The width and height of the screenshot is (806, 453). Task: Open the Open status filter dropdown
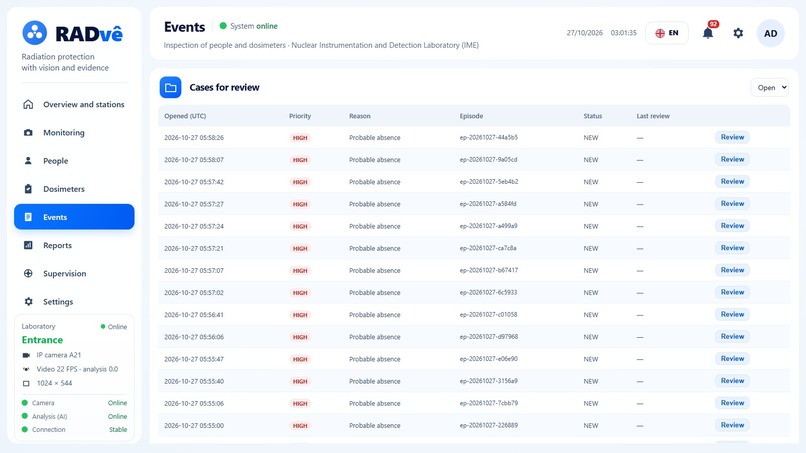pos(770,87)
